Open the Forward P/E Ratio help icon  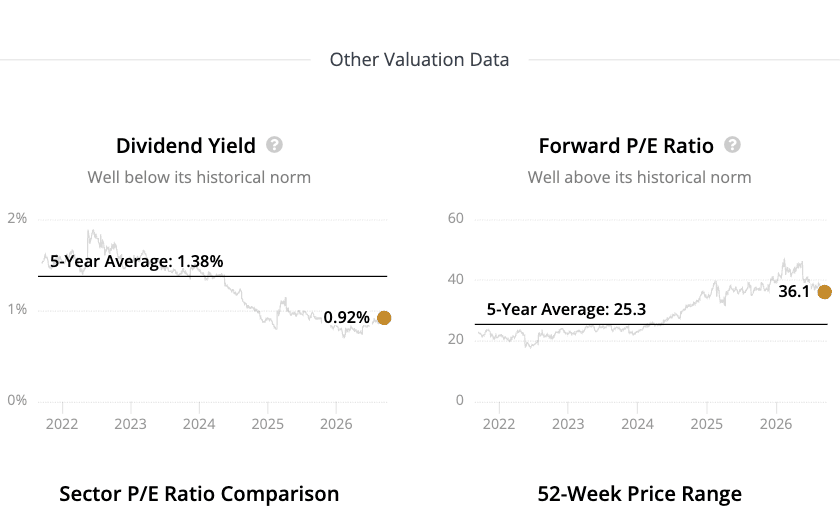[732, 145]
